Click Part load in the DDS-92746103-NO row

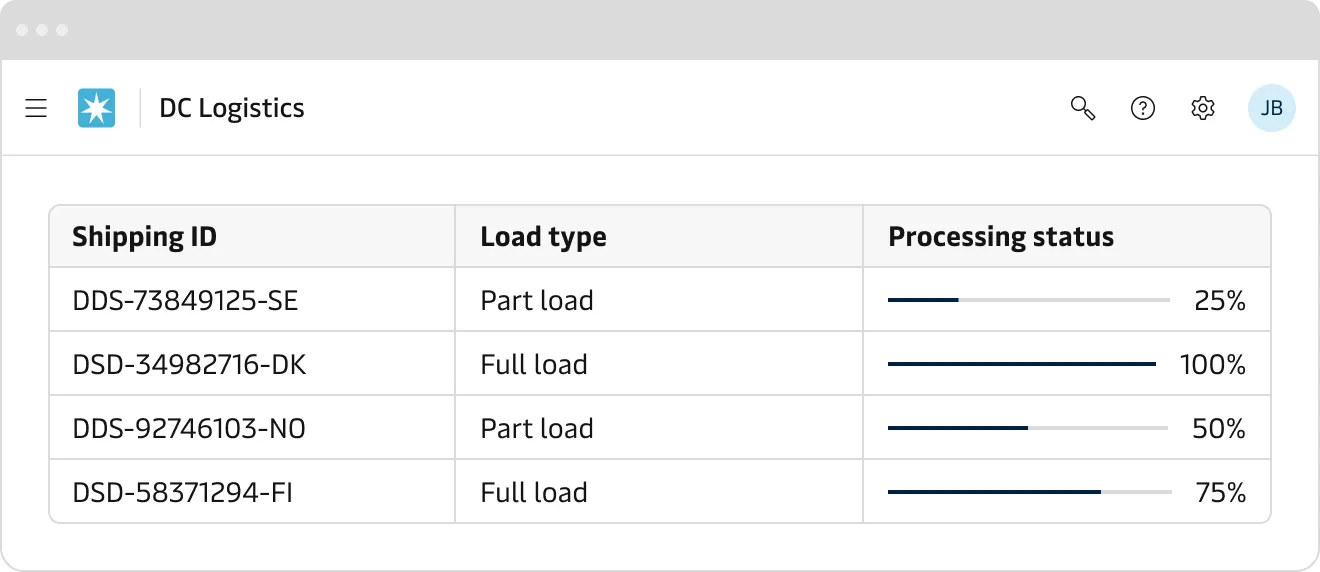pyautogui.click(x=537, y=428)
